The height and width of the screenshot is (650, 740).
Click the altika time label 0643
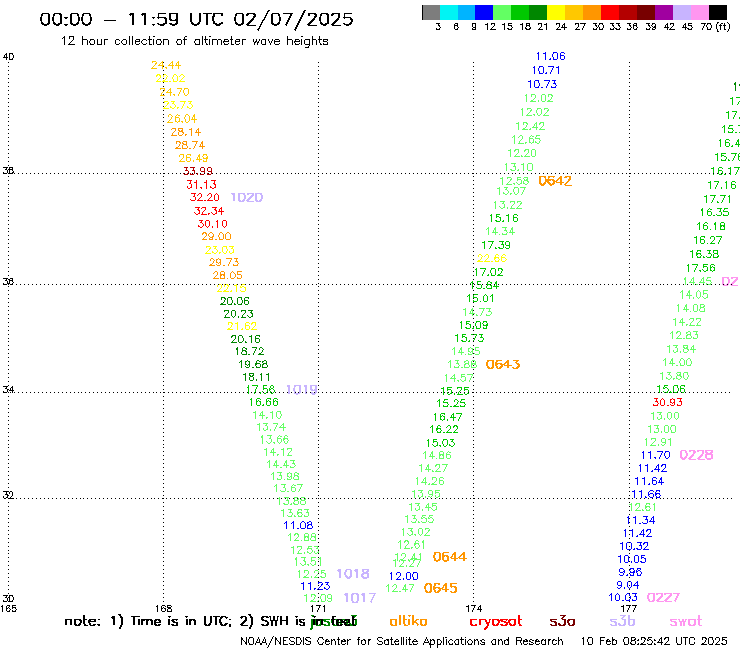[x=503, y=364]
